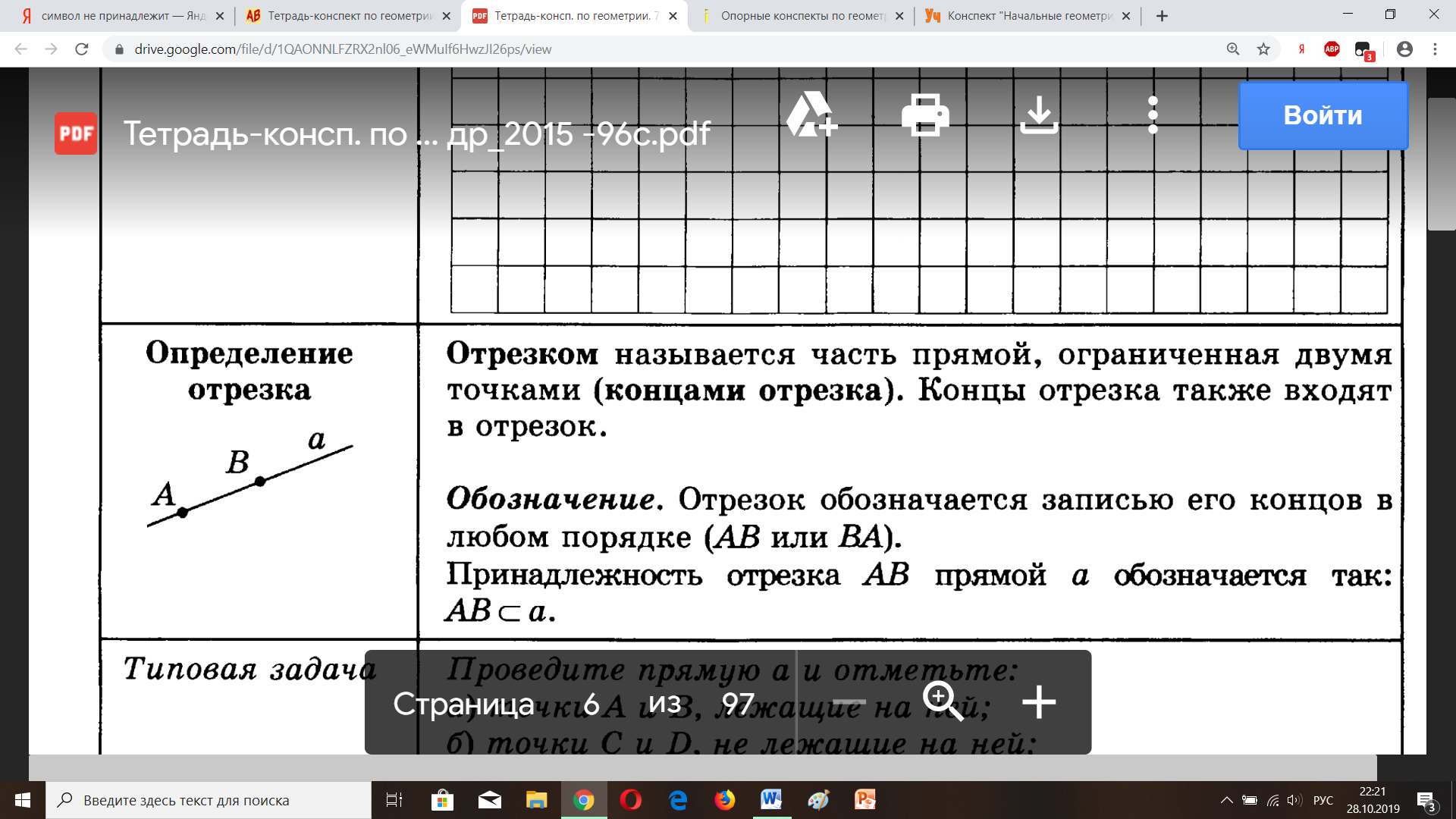Open File Explorer from taskbar
1456x819 pixels.
coord(537,800)
